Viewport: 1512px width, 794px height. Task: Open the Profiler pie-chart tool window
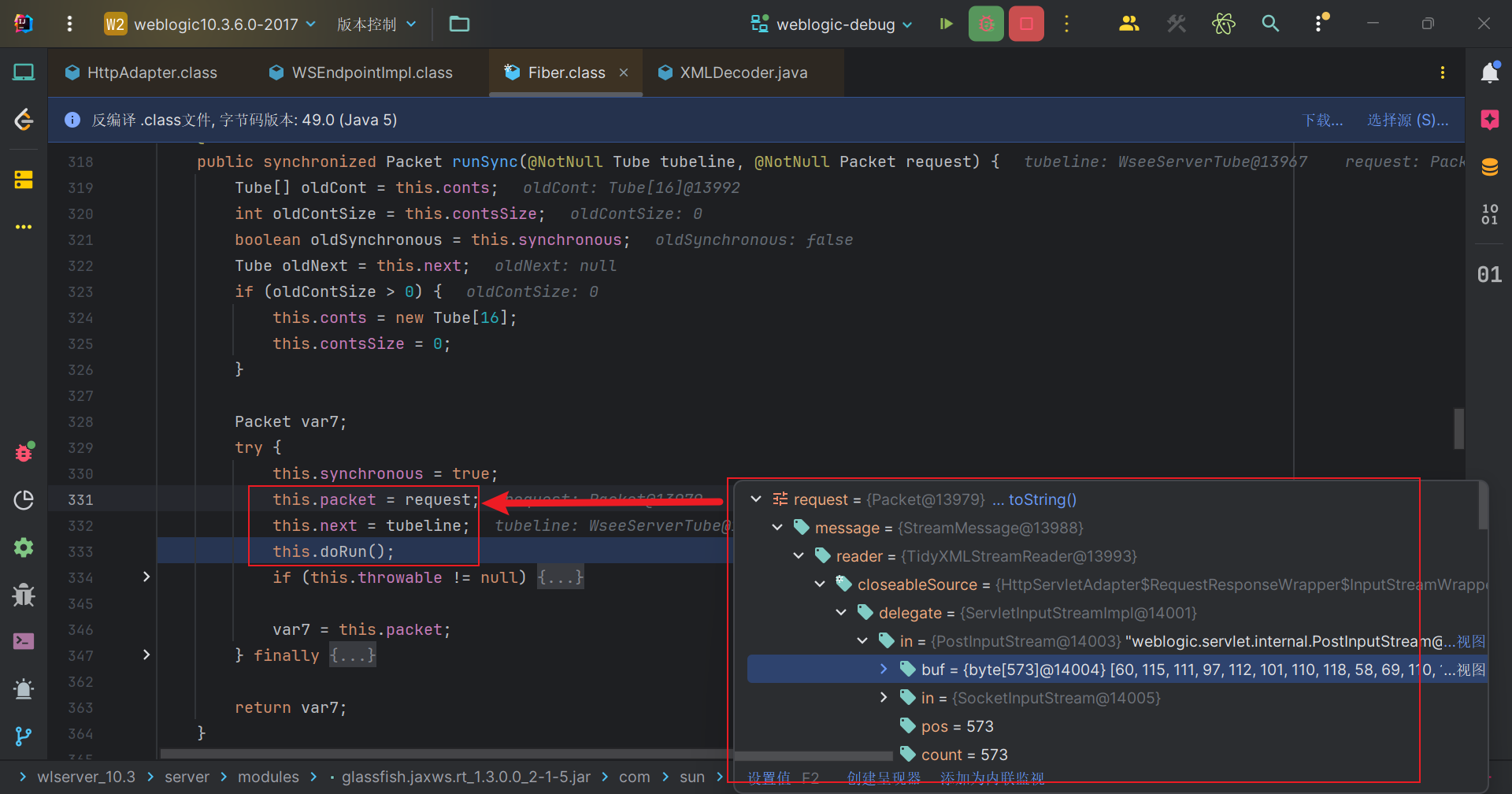(x=24, y=500)
